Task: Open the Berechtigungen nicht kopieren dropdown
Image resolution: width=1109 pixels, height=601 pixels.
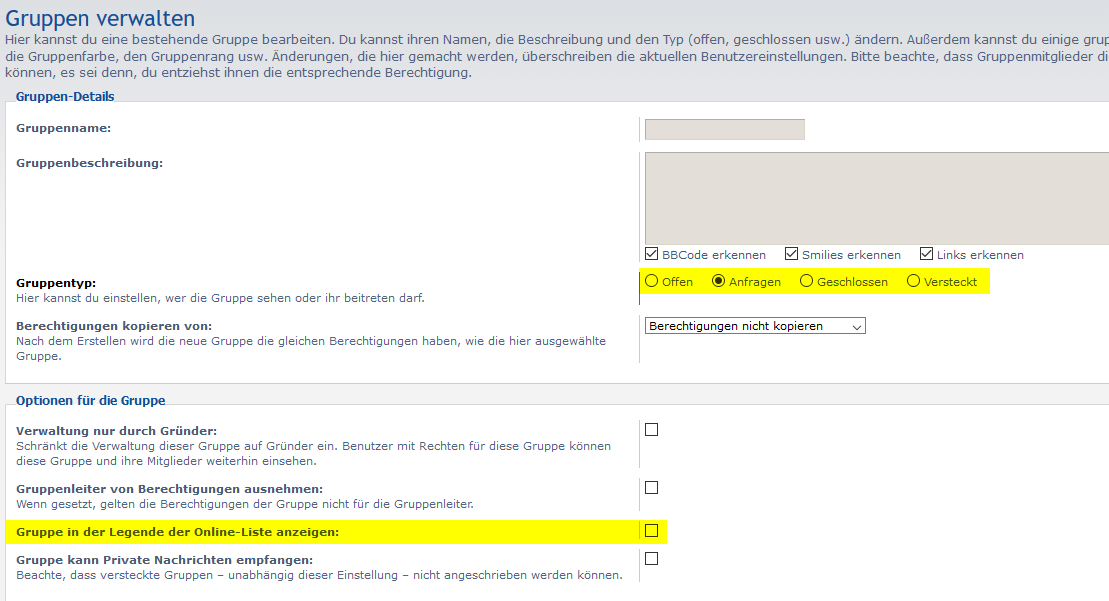Action: click(x=755, y=326)
